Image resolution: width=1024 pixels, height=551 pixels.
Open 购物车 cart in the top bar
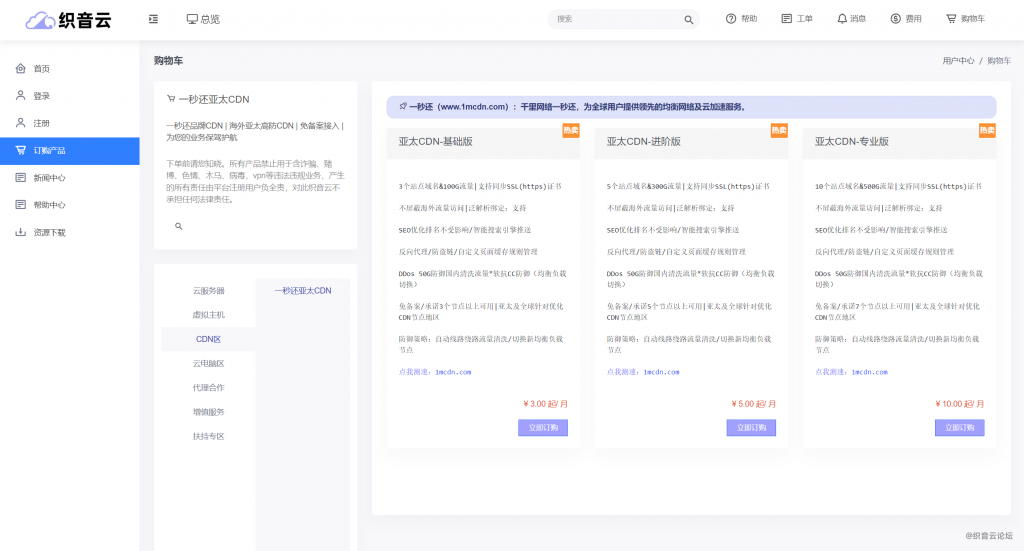(x=965, y=19)
